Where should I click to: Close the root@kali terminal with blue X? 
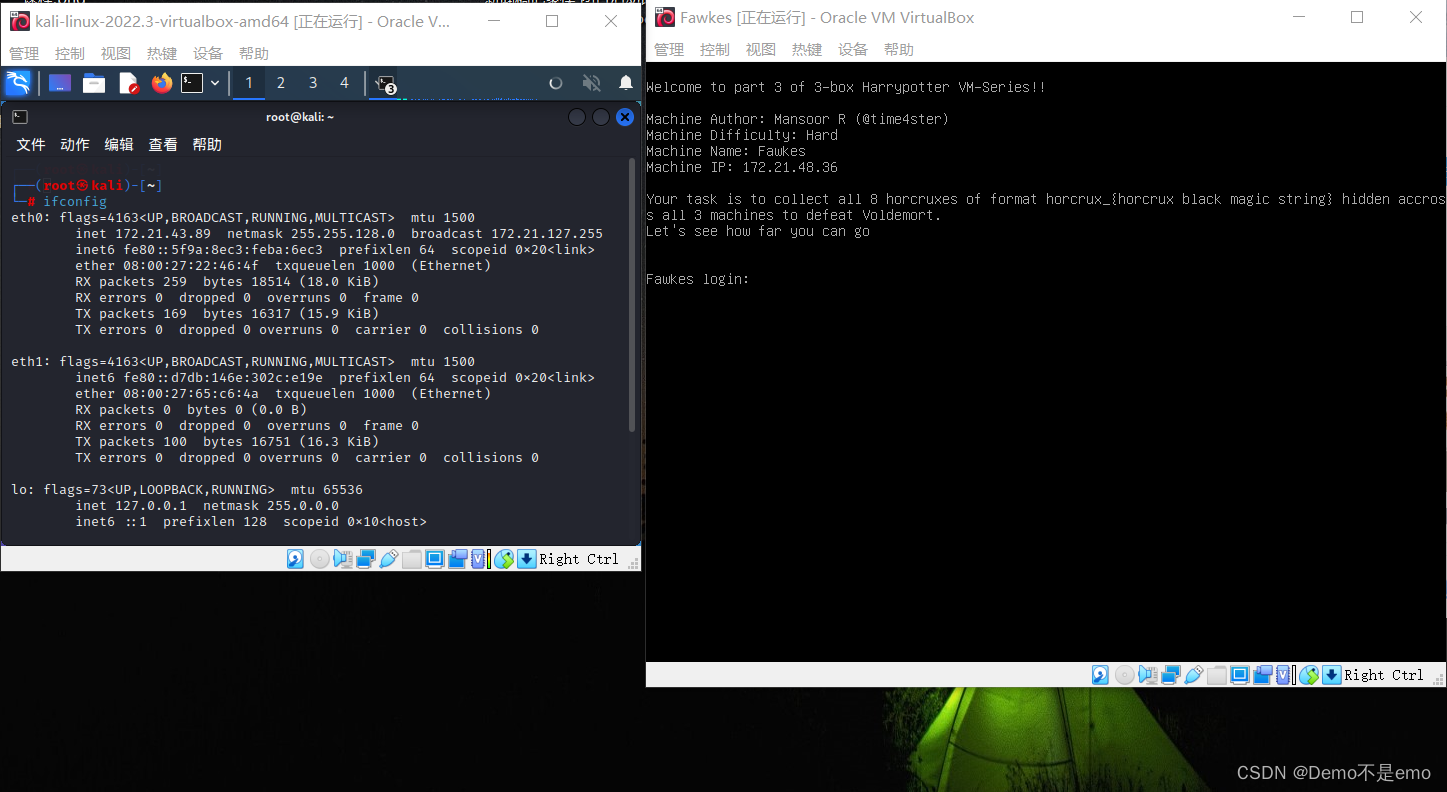[625, 117]
